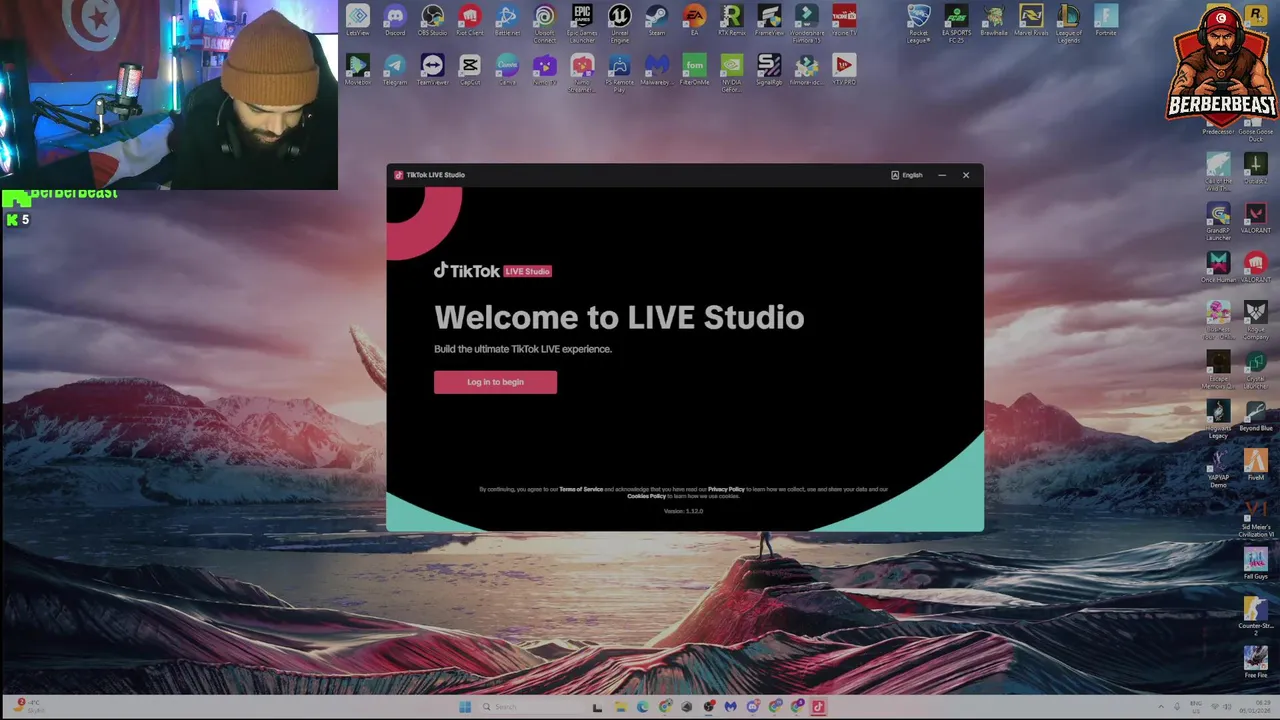This screenshot has height=720, width=1280.
Task: Click the Version number text in LIVE Studio
Action: (x=684, y=511)
